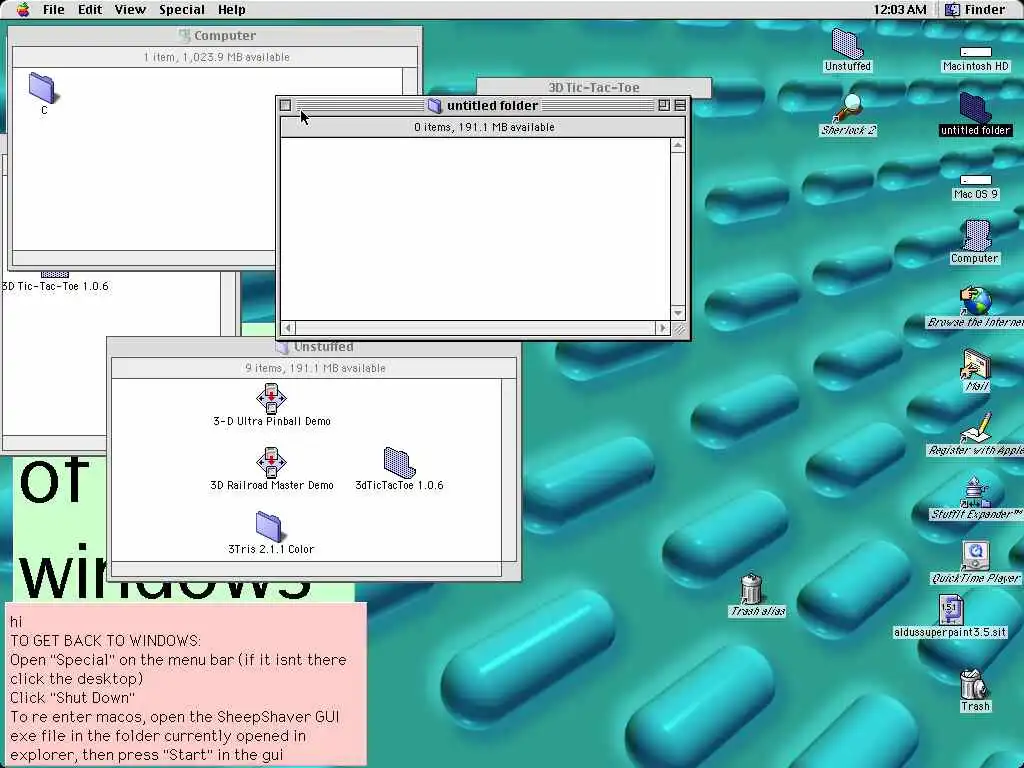
Task: Close the untitled folder window
Action: tap(285, 105)
